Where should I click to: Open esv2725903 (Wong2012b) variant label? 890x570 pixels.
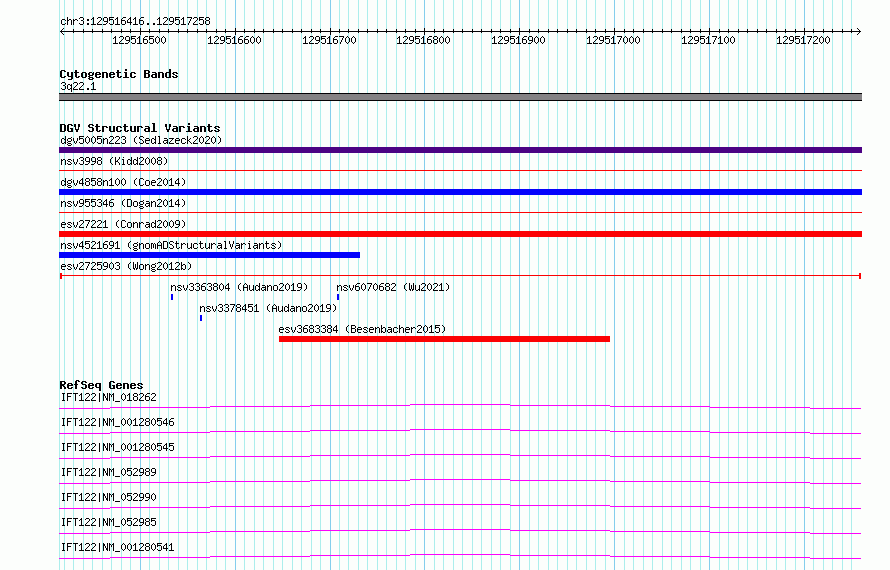(x=126, y=266)
